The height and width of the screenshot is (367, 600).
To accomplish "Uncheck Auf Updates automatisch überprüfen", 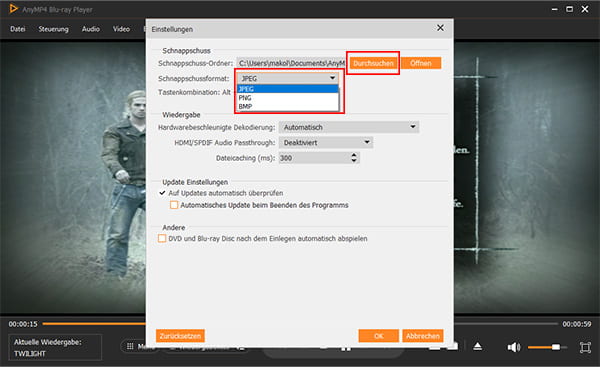I will (x=162, y=193).
